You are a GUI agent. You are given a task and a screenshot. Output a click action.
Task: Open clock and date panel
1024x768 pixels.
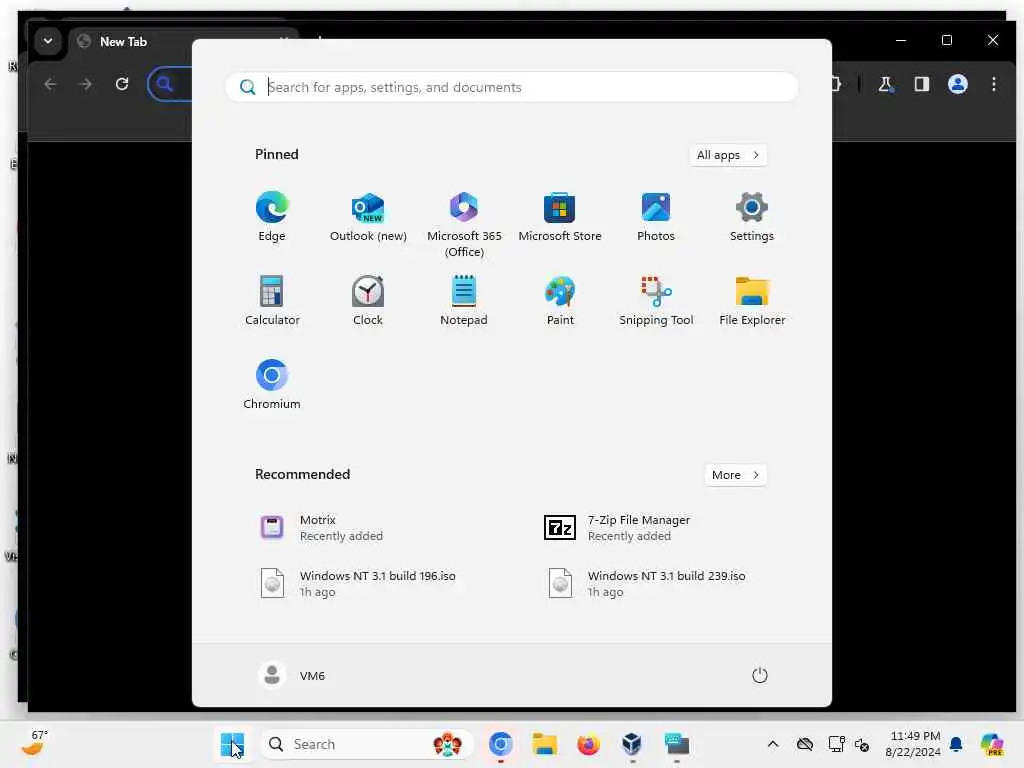pos(912,744)
